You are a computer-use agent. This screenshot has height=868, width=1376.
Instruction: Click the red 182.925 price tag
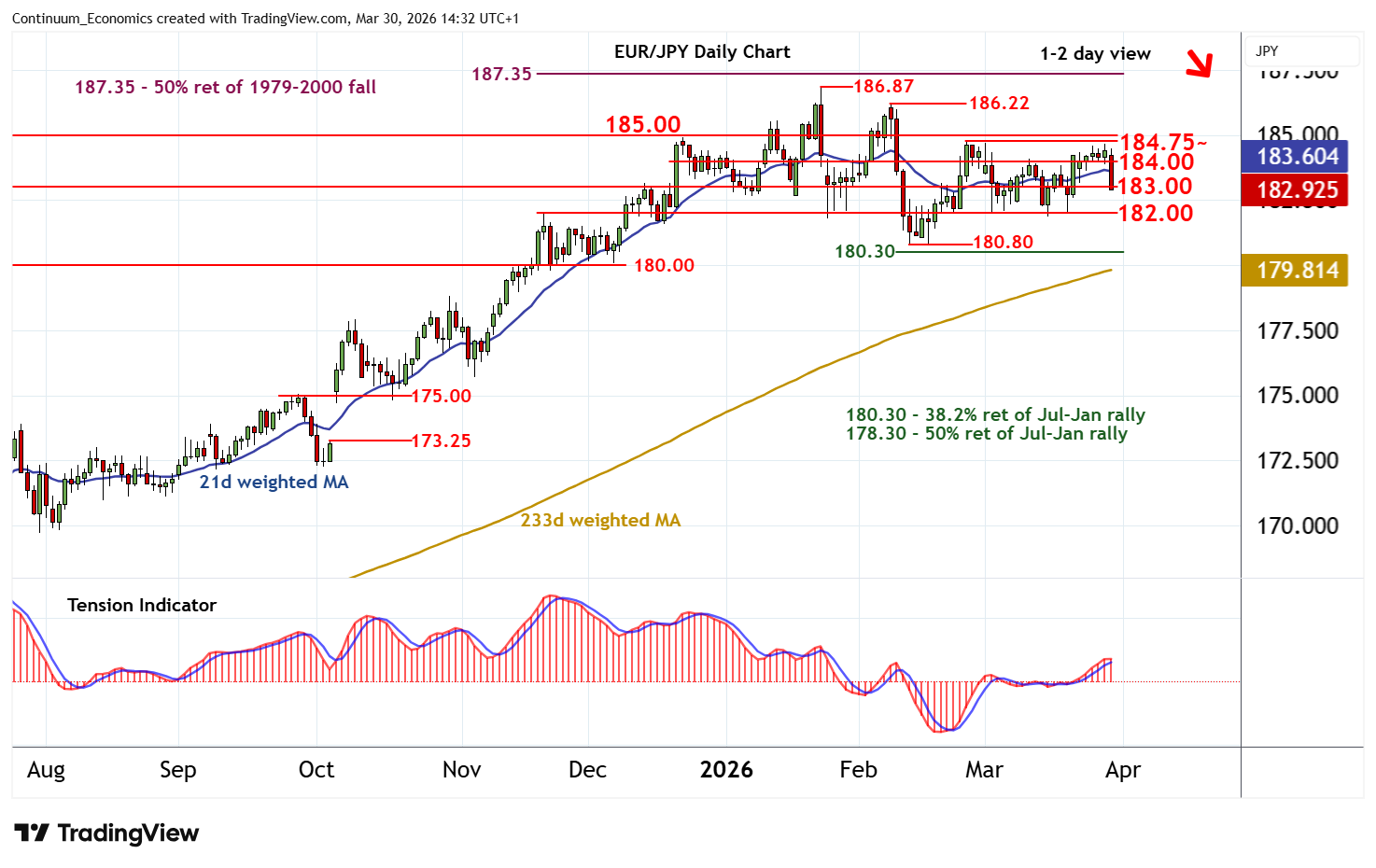(x=1298, y=190)
